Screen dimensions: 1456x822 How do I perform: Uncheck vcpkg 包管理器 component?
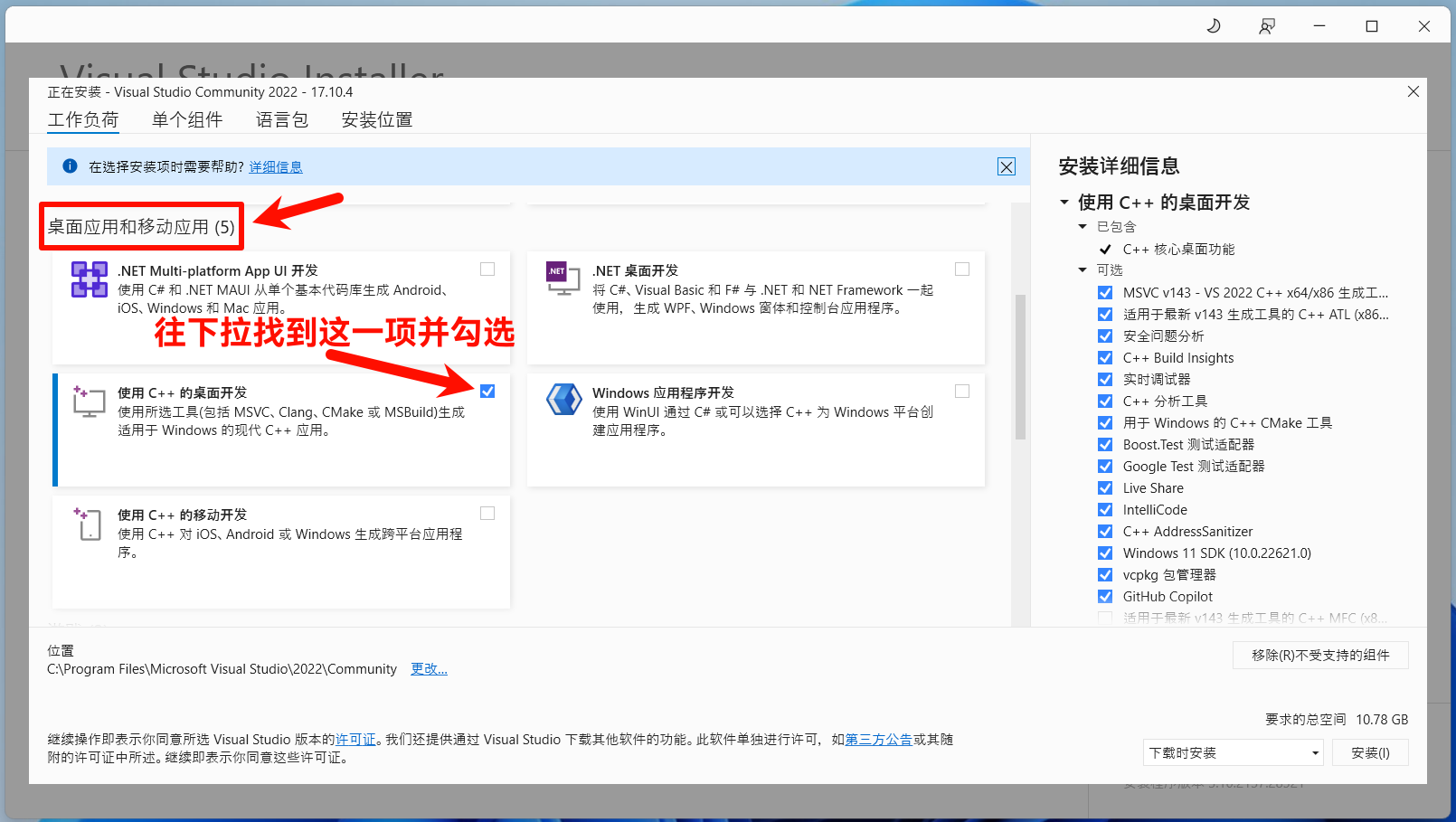[x=1105, y=574]
